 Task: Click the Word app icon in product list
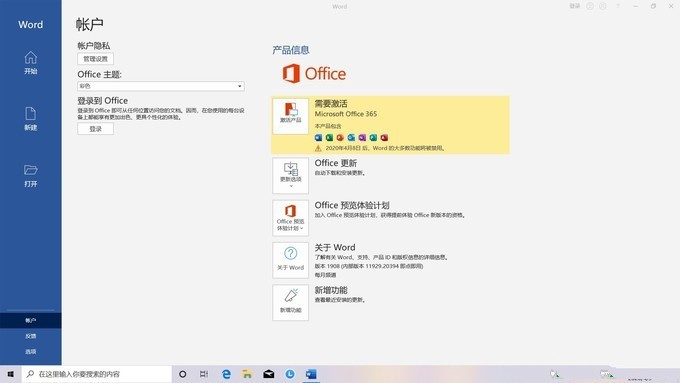coord(318,137)
